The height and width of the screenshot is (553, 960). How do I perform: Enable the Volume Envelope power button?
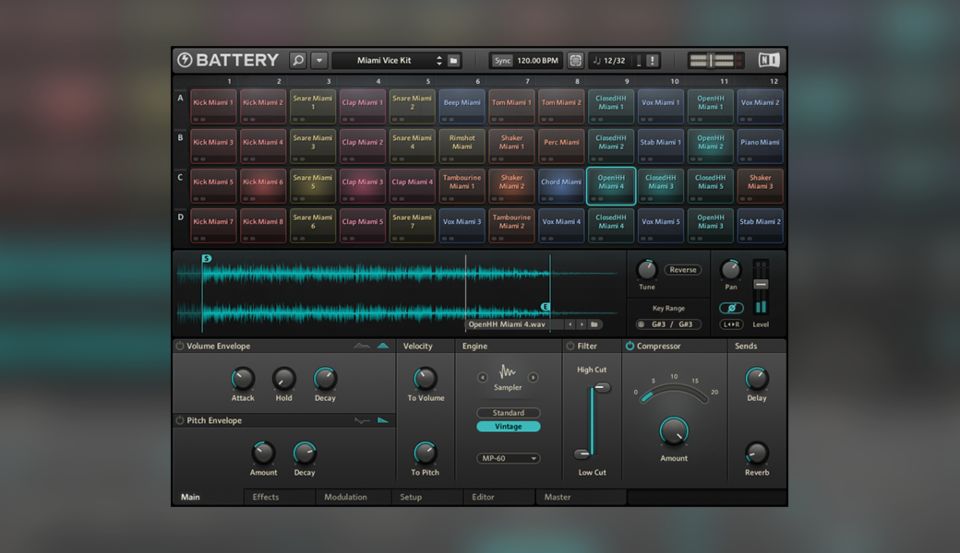[180, 346]
